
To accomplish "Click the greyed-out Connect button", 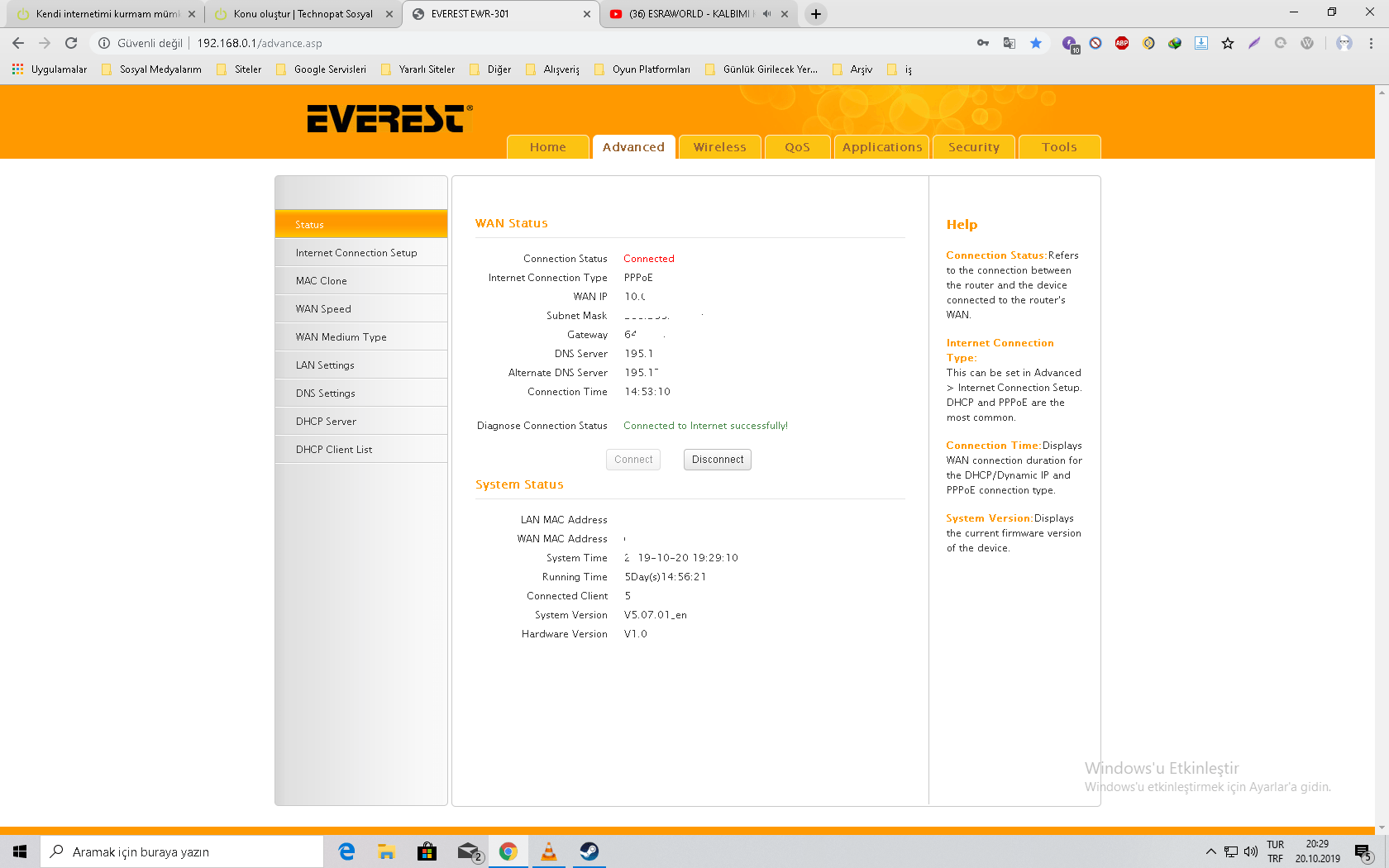I will point(633,460).
